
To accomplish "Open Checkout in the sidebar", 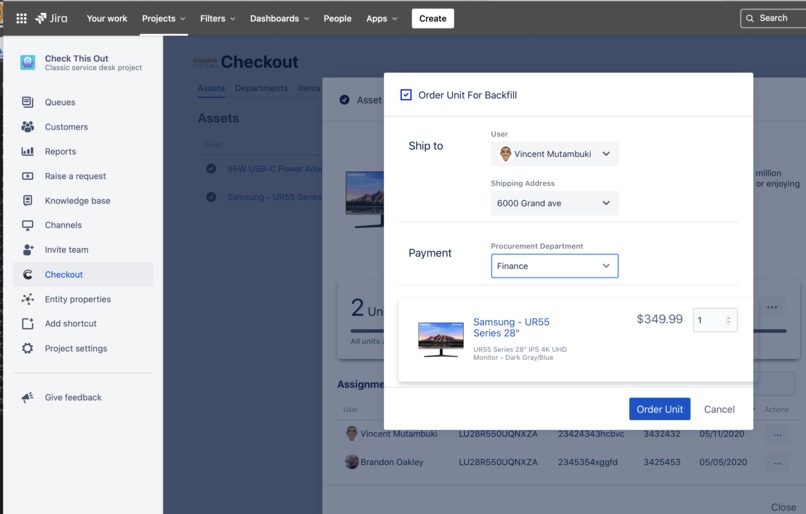I will tap(83, 274).
